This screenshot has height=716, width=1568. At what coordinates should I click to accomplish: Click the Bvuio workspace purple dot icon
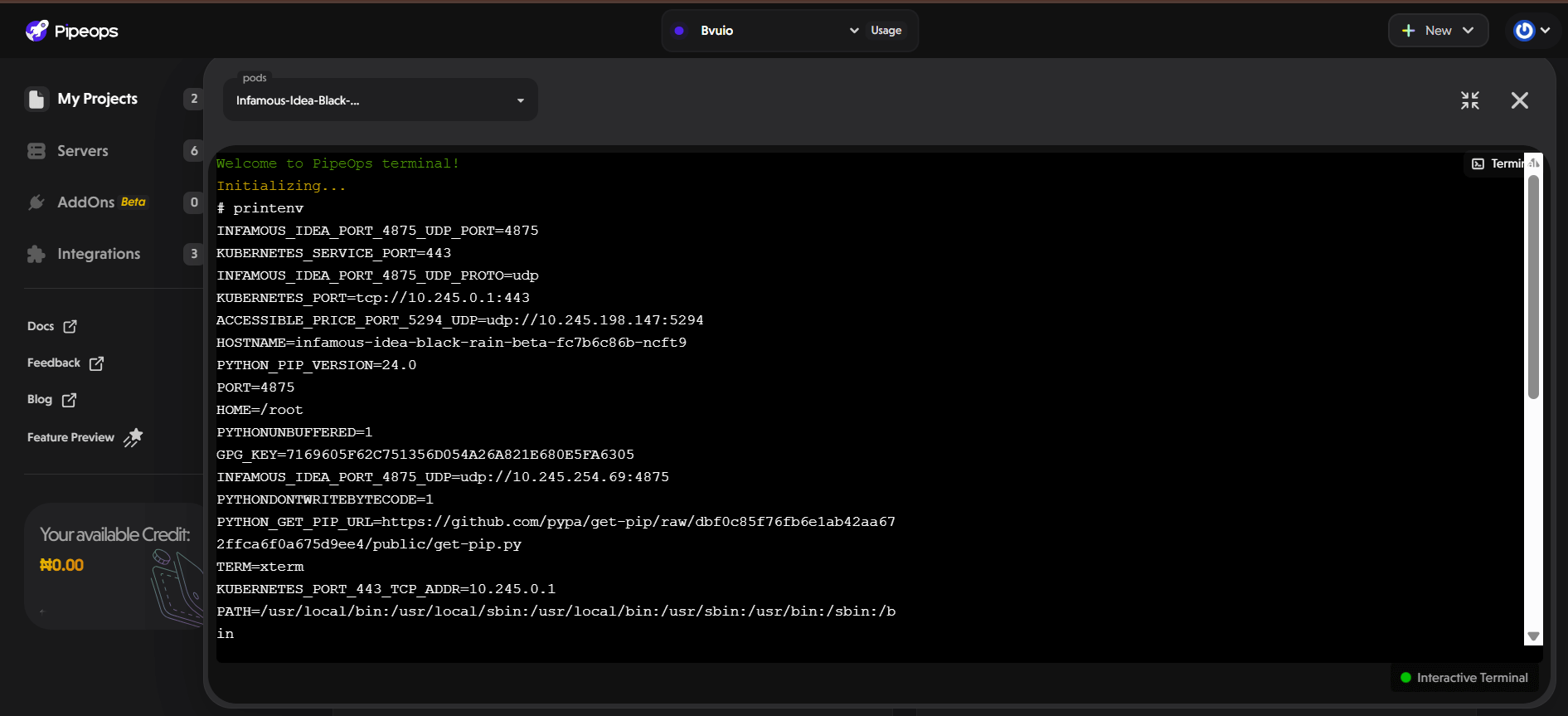(679, 31)
